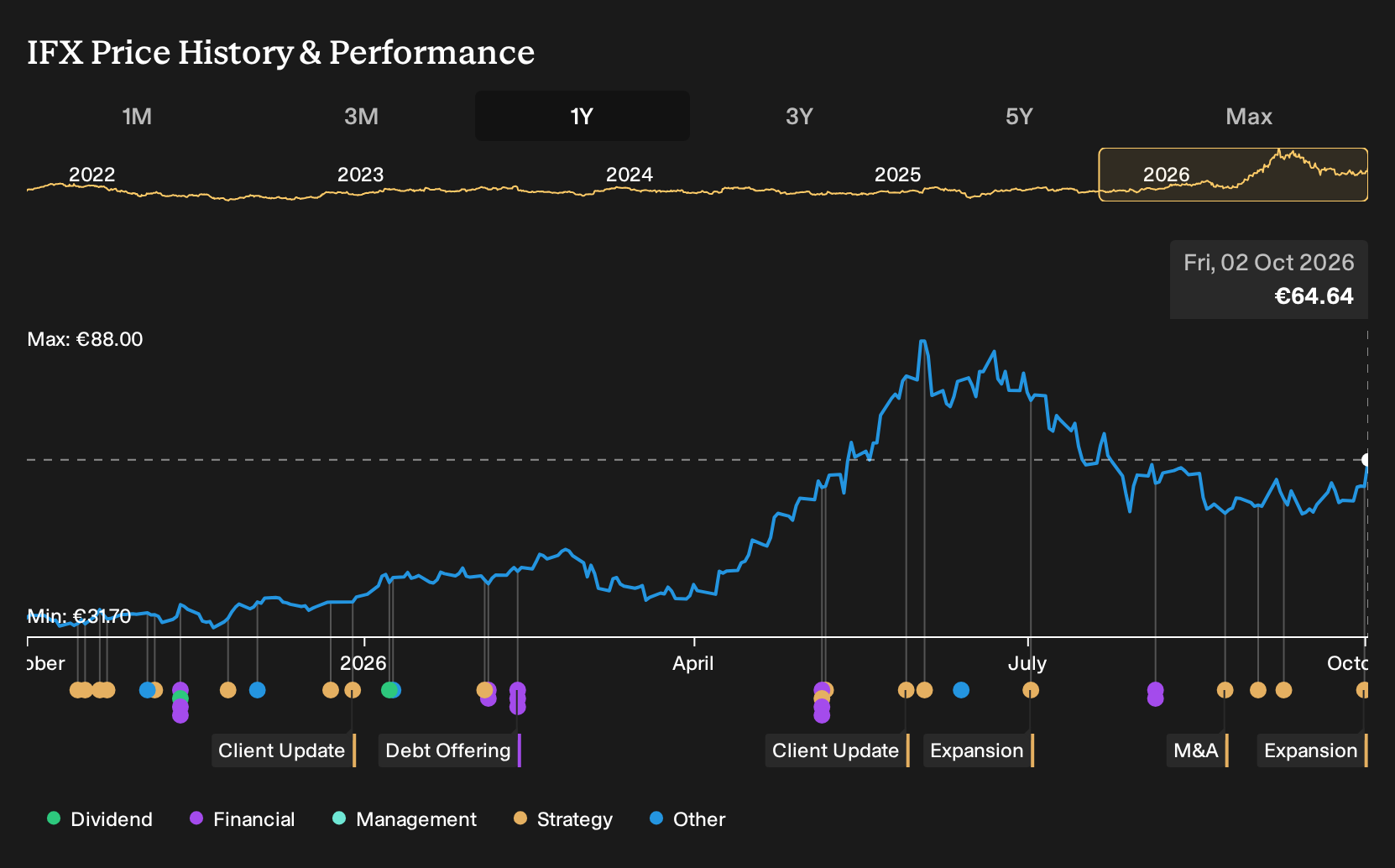1395x868 pixels.
Task: Click Strategy dot linked to first Client Update
Action: [x=353, y=690]
